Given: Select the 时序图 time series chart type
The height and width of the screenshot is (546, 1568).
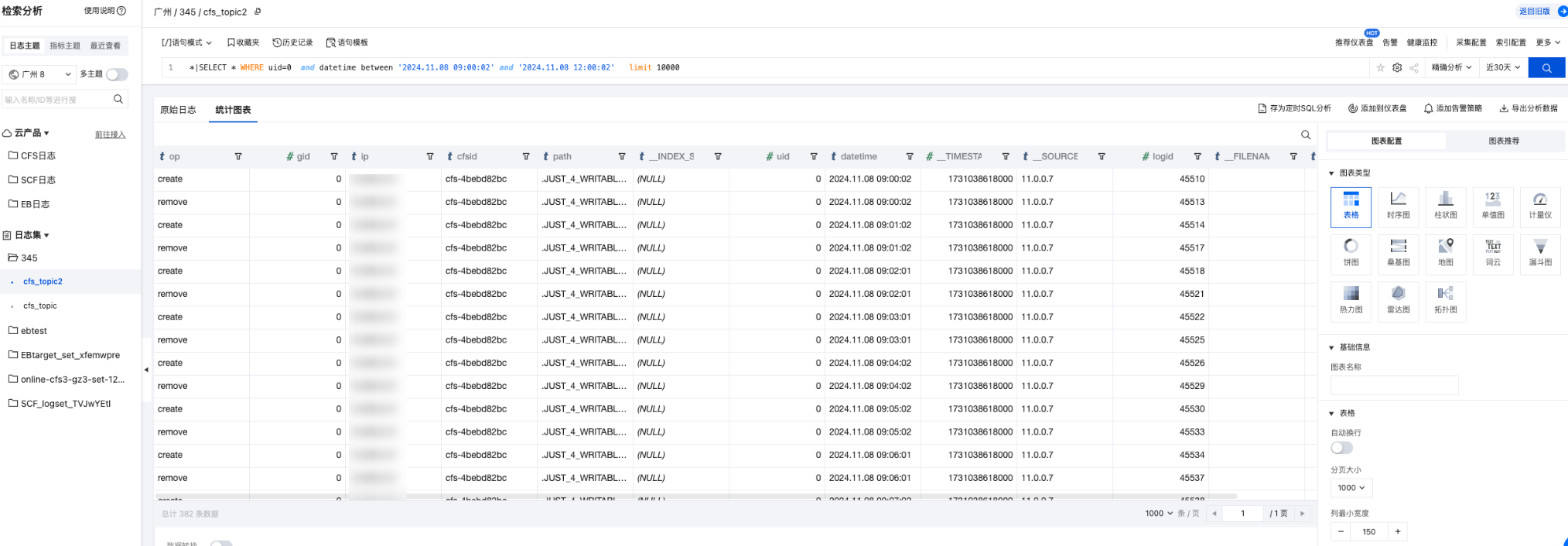Looking at the screenshot, I should tap(1398, 206).
